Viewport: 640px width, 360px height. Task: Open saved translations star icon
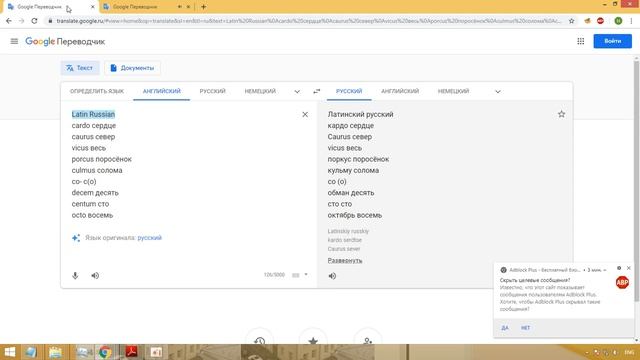(x=313, y=340)
